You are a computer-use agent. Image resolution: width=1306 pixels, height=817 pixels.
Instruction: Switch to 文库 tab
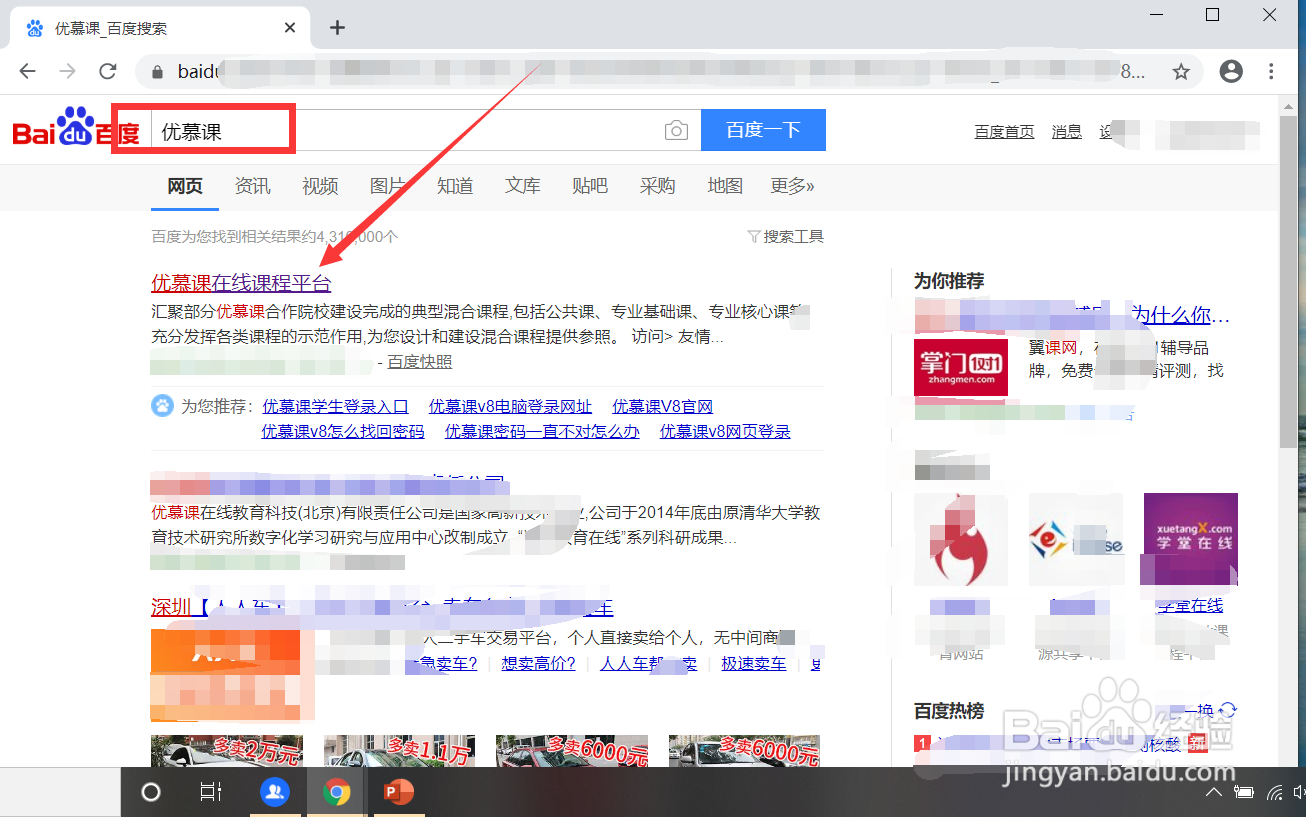(522, 186)
